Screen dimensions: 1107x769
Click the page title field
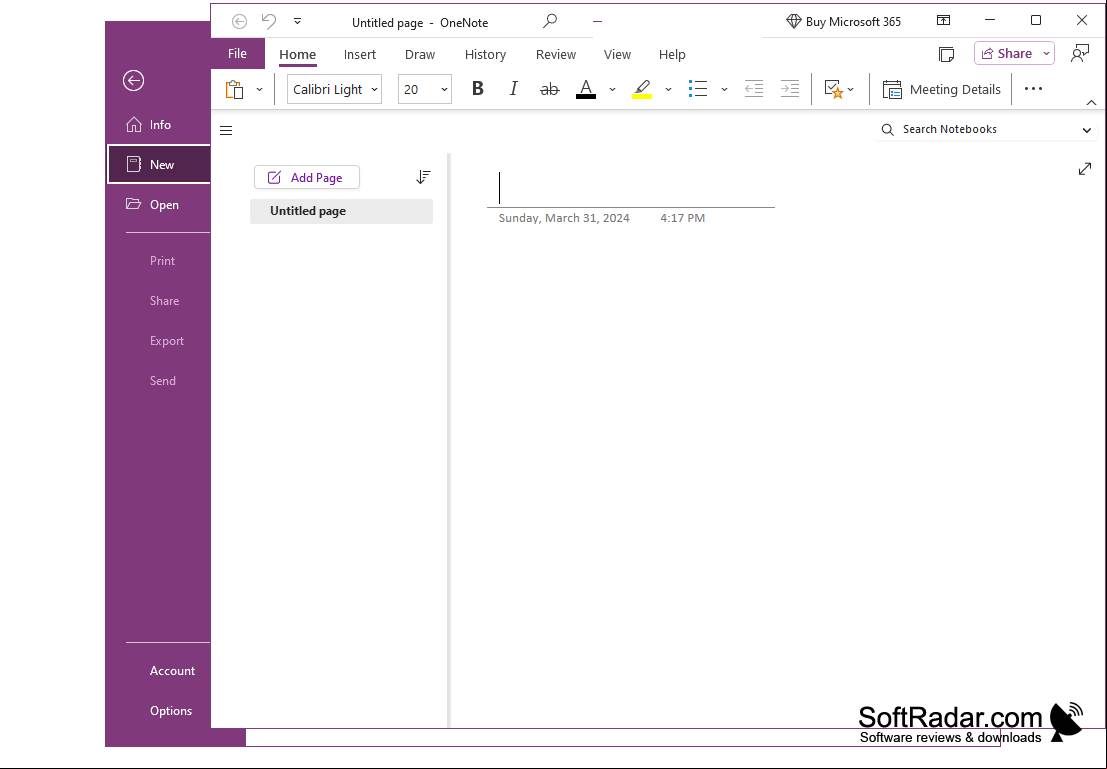630,188
